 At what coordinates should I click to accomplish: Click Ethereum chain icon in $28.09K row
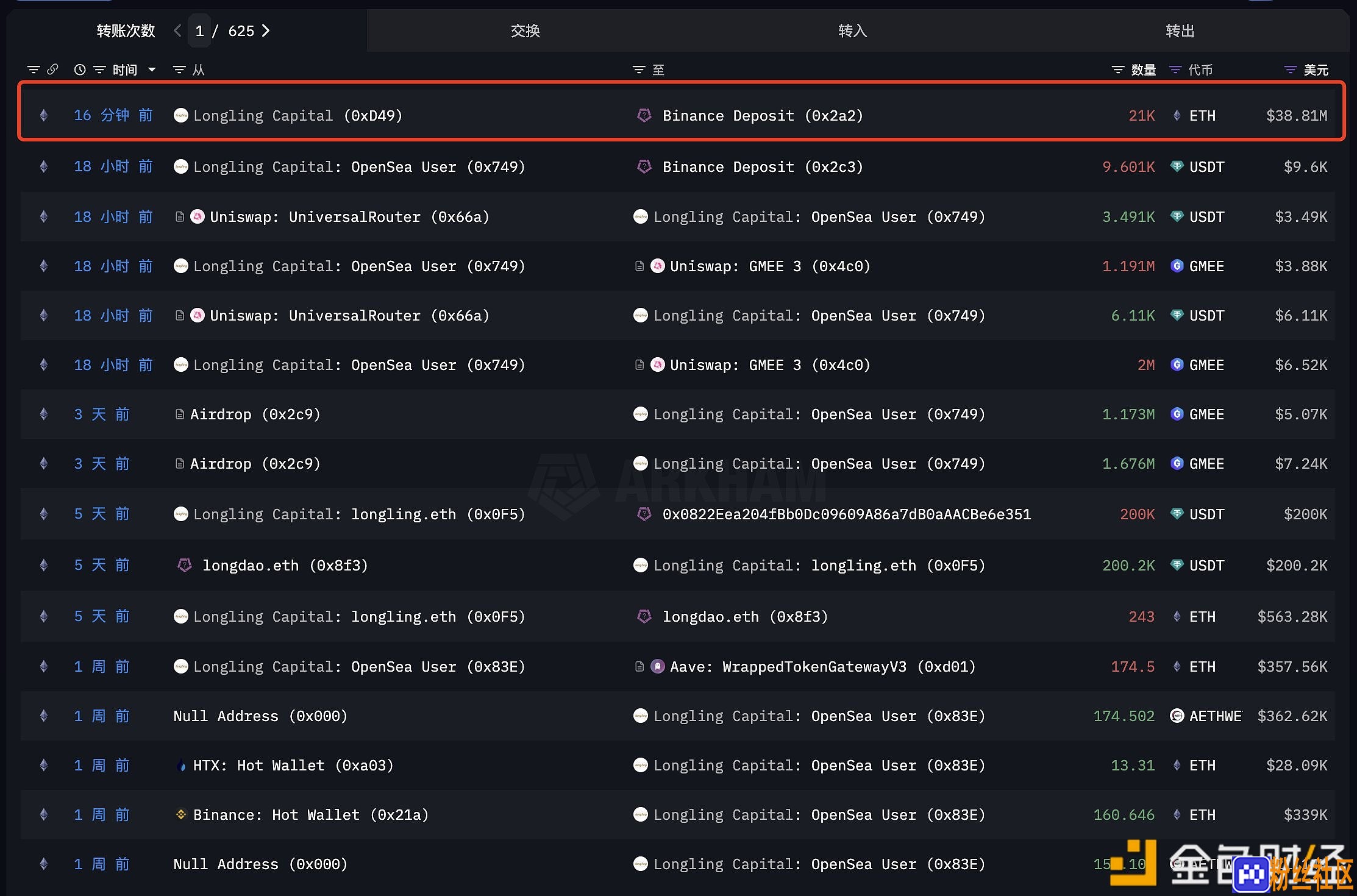click(44, 765)
